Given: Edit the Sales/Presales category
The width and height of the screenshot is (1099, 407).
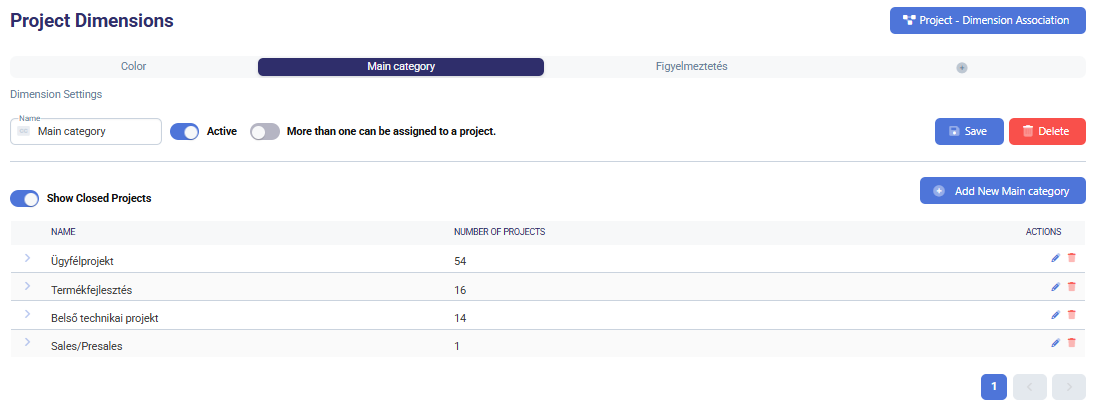Looking at the screenshot, I should (1055, 343).
